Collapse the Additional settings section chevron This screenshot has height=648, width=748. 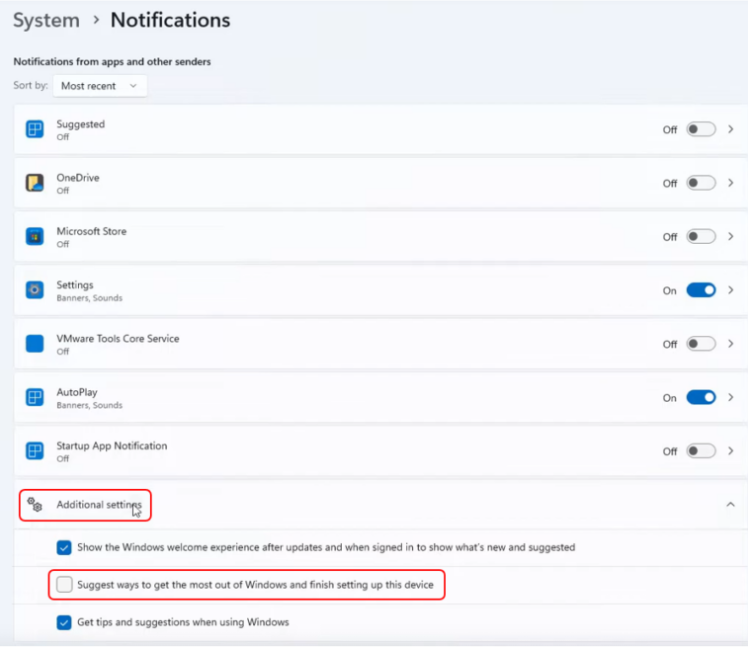[x=730, y=504]
